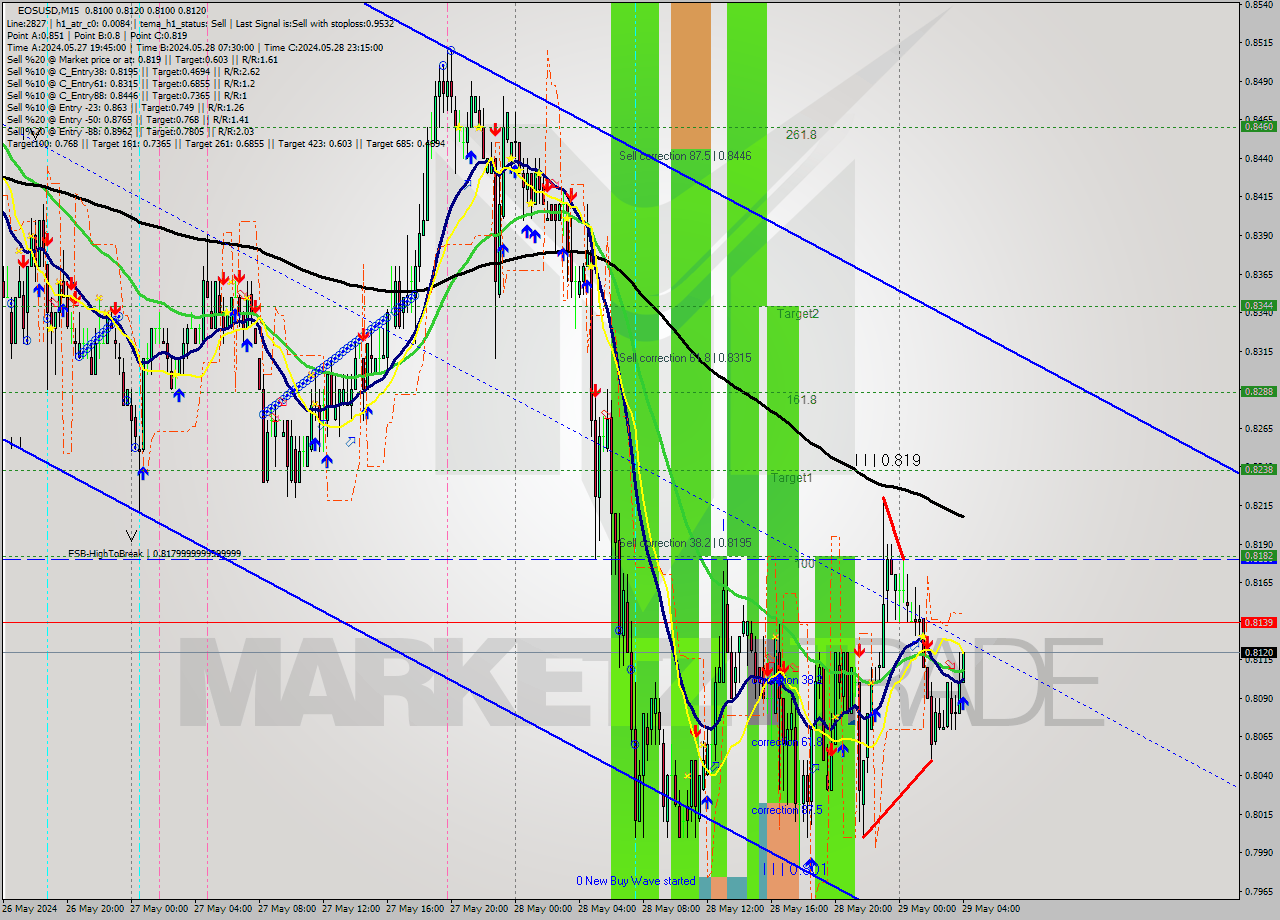This screenshot has height=920, width=1280.
Task: Click 'Sell %20 @ Market price' row
Action: 143,59
